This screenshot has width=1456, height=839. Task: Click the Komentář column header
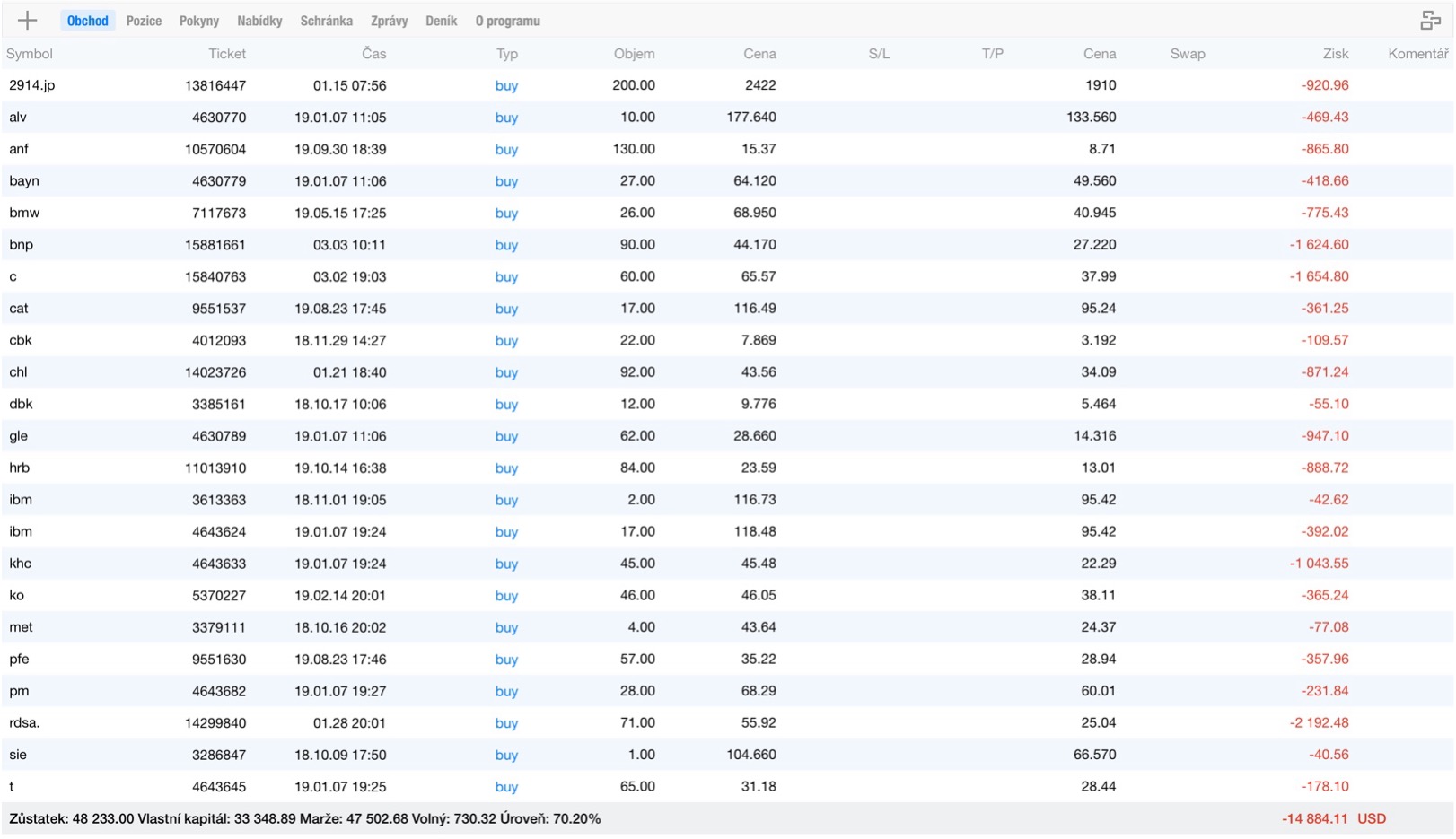click(x=1418, y=54)
